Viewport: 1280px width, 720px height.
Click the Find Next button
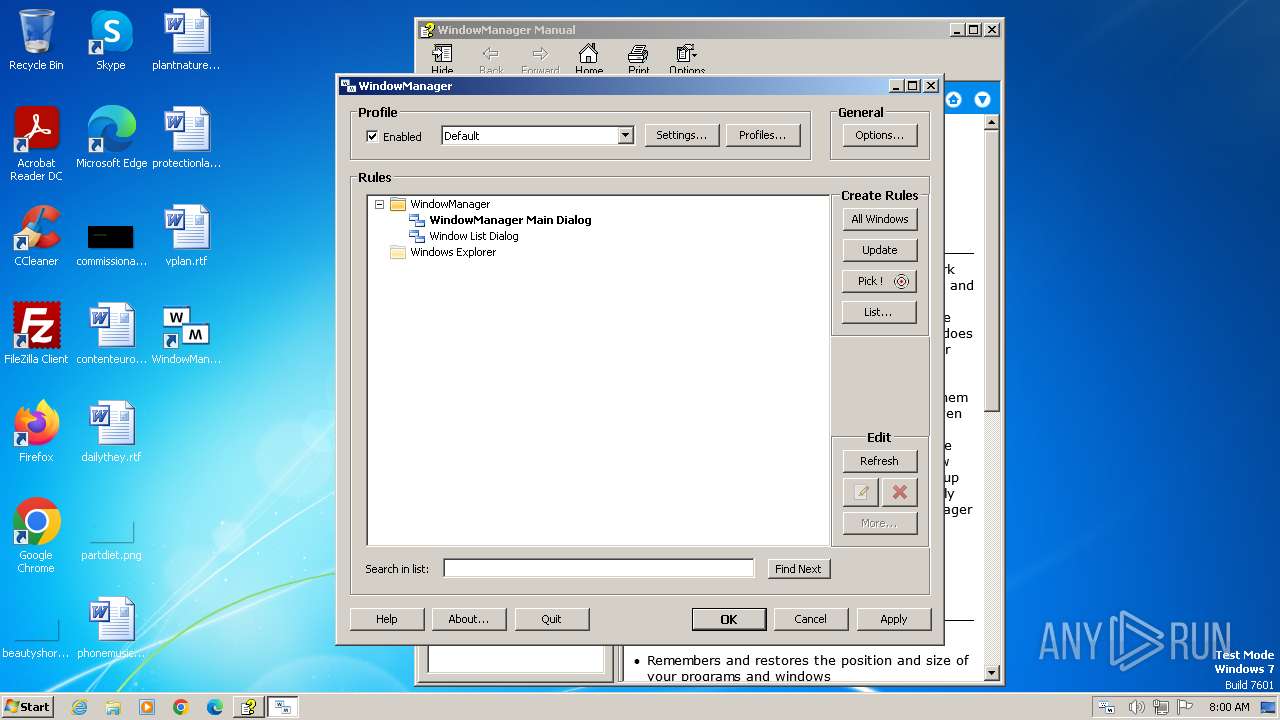tap(798, 569)
